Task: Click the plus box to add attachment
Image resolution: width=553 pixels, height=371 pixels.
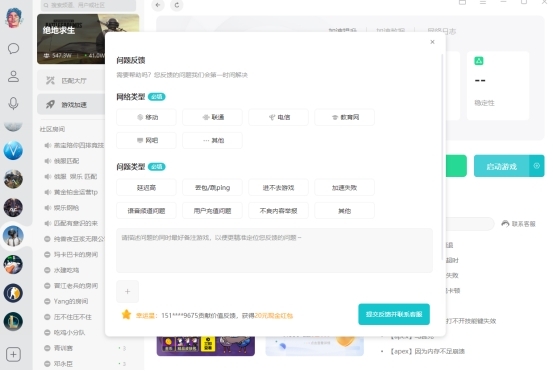Action: coord(127,291)
